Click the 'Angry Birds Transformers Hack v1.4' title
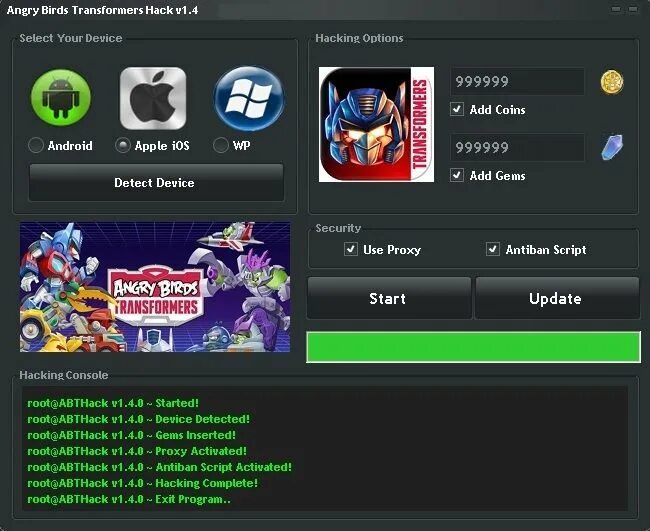 point(102,10)
